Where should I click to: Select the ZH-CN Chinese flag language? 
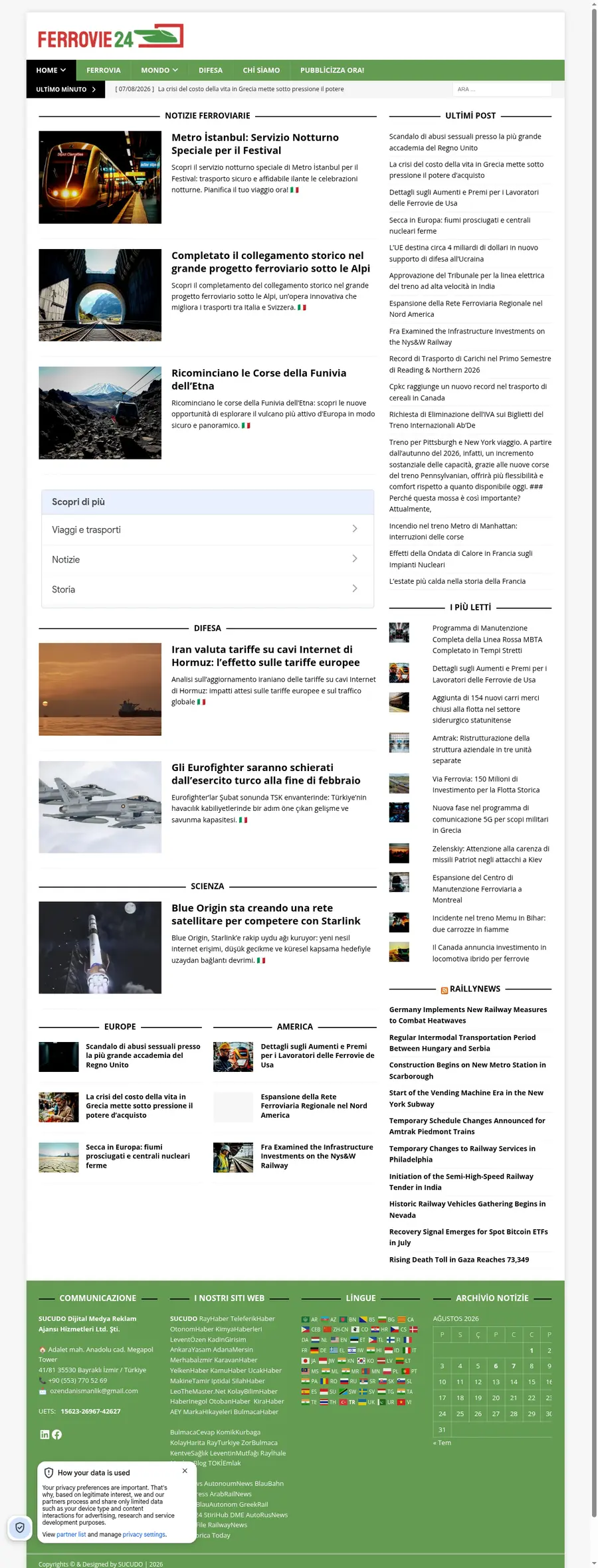[336, 1330]
